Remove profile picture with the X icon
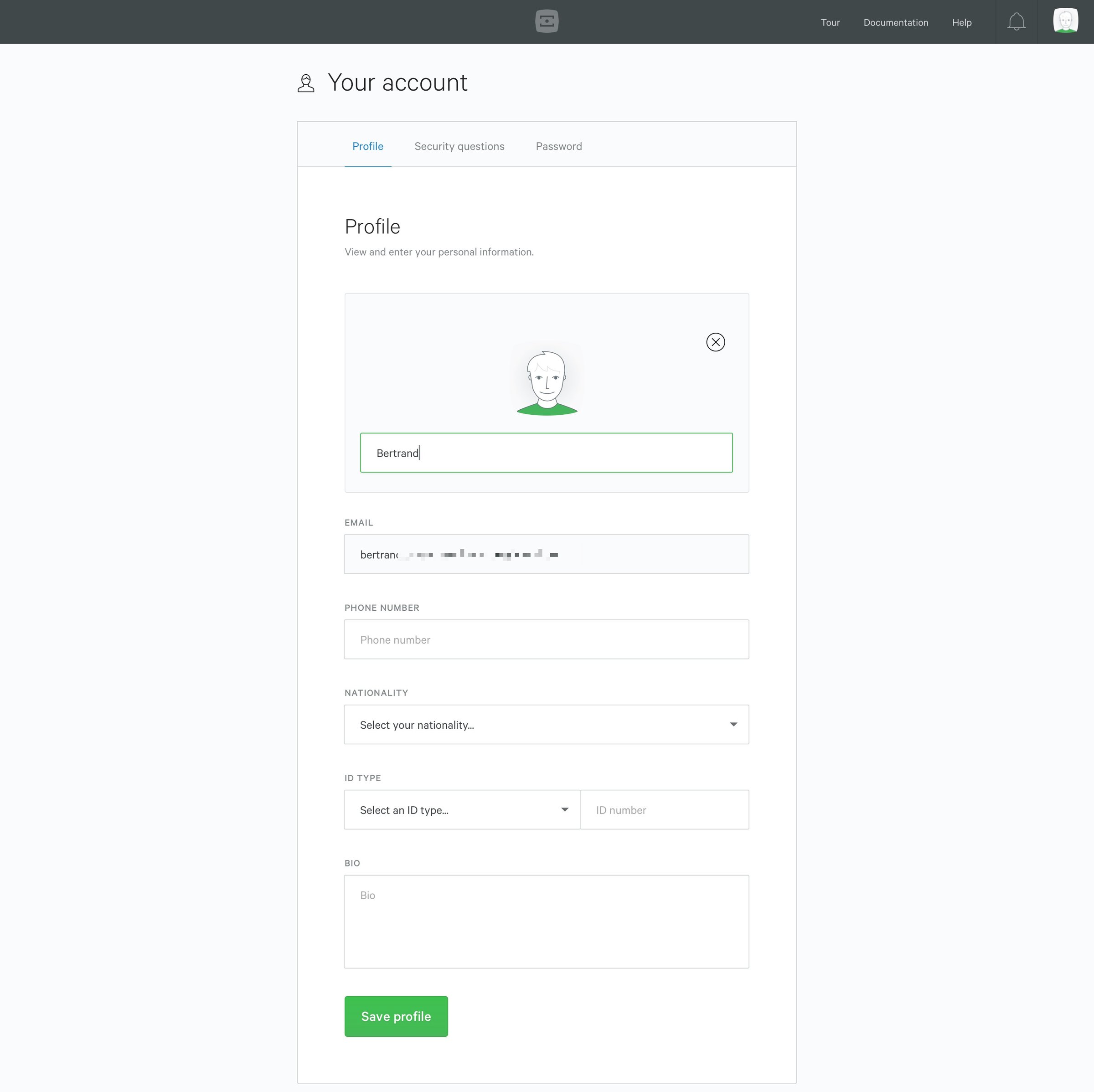This screenshot has height=1092, width=1094. [x=715, y=342]
